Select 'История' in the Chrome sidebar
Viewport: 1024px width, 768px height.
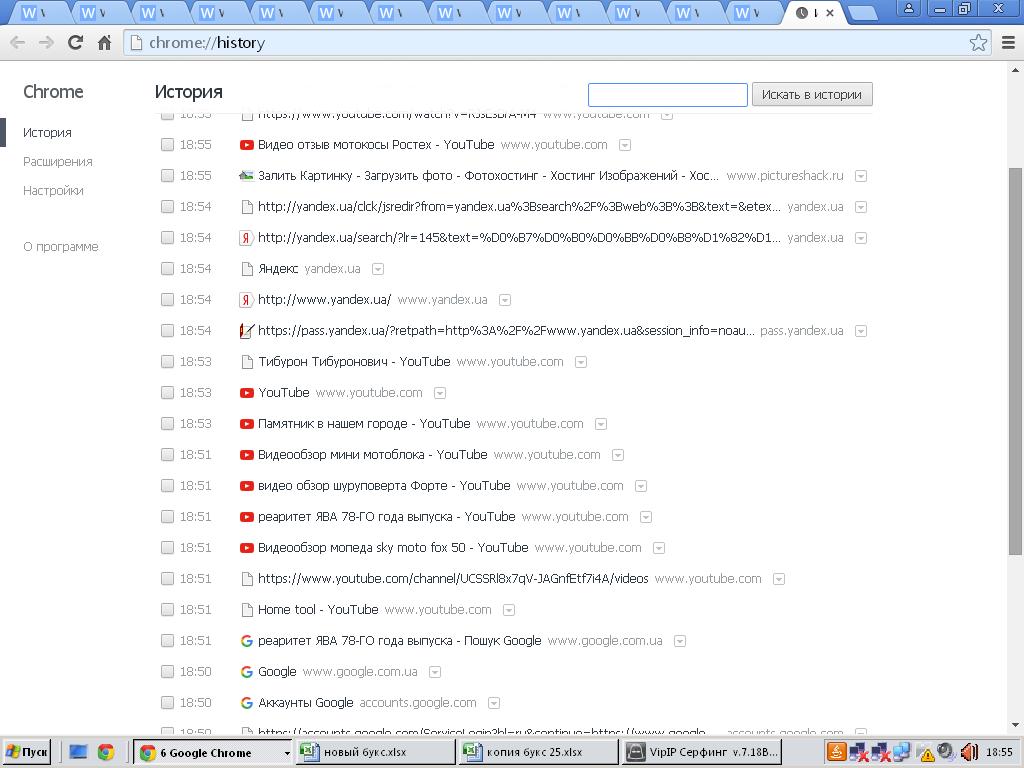tap(47, 133)
